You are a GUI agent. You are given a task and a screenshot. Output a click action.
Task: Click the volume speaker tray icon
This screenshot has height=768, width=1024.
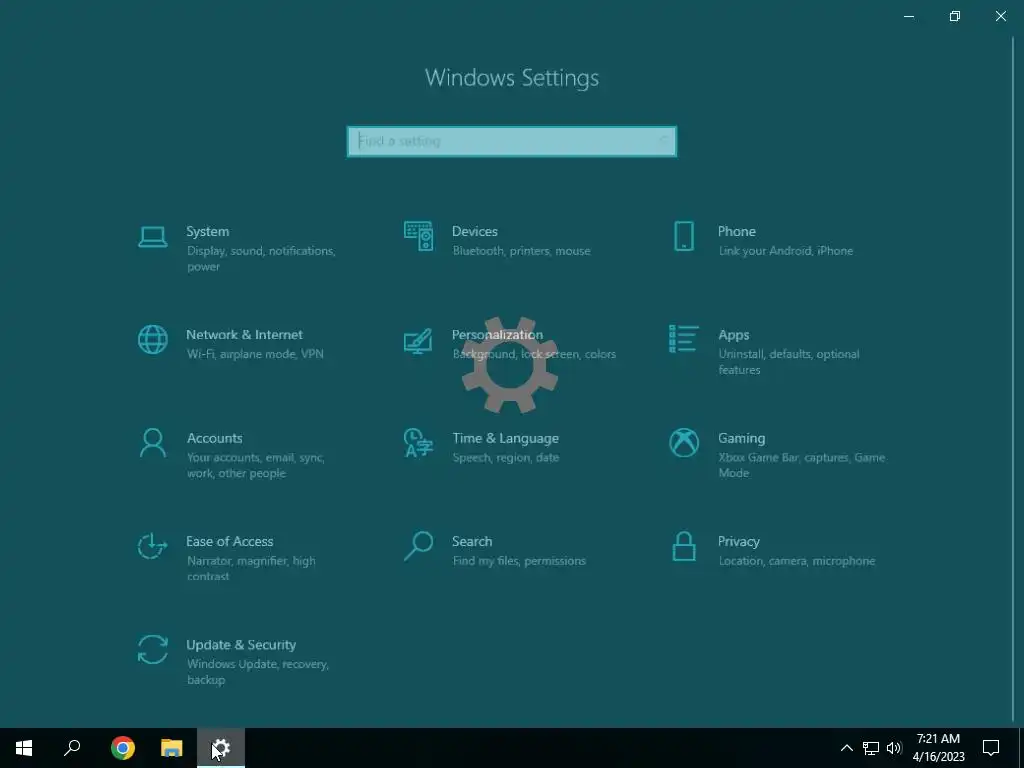pyautogui.click(x=894, y=748)
